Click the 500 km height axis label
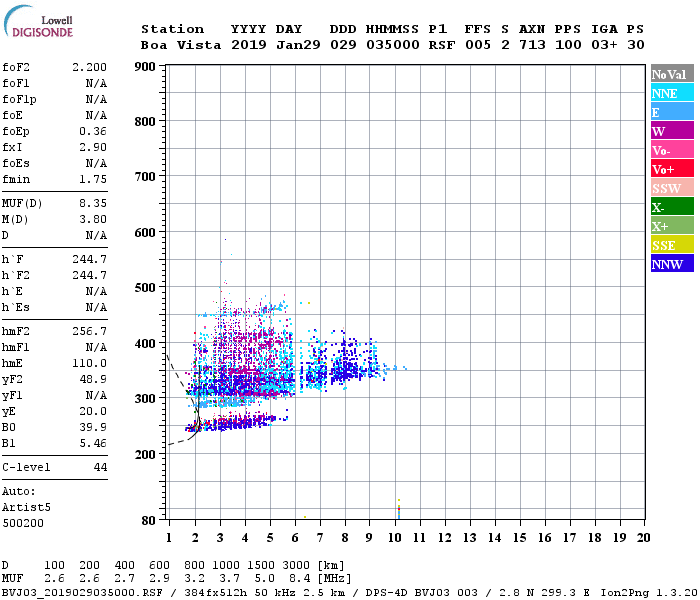Screen dimensions: 700x600 pos(145,288)
